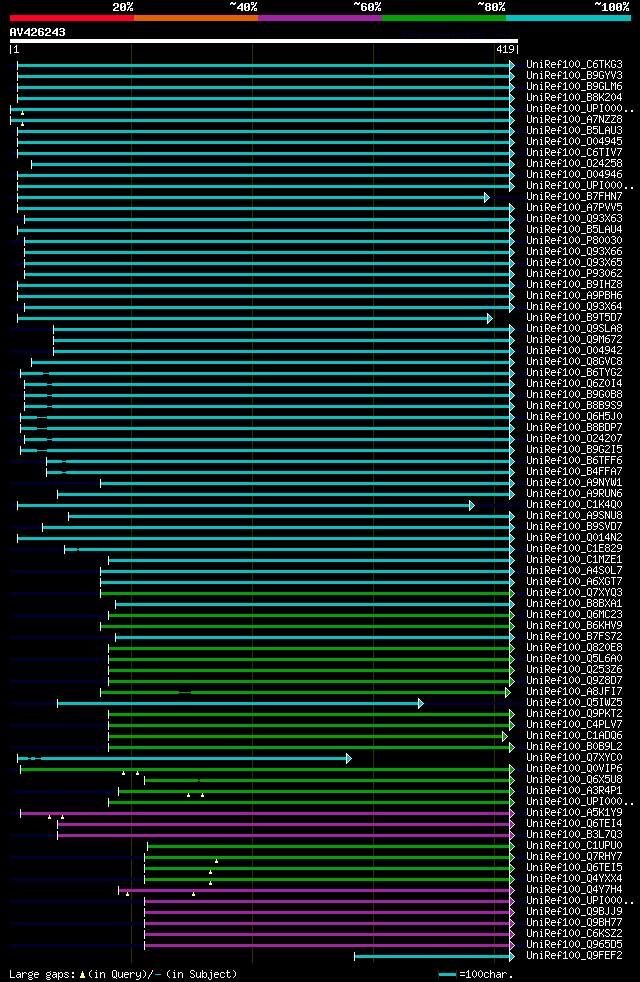Select the UniRef100_A9SNU8 label
The width and height of the screenshot is (640, 982).
pos(574,516)
